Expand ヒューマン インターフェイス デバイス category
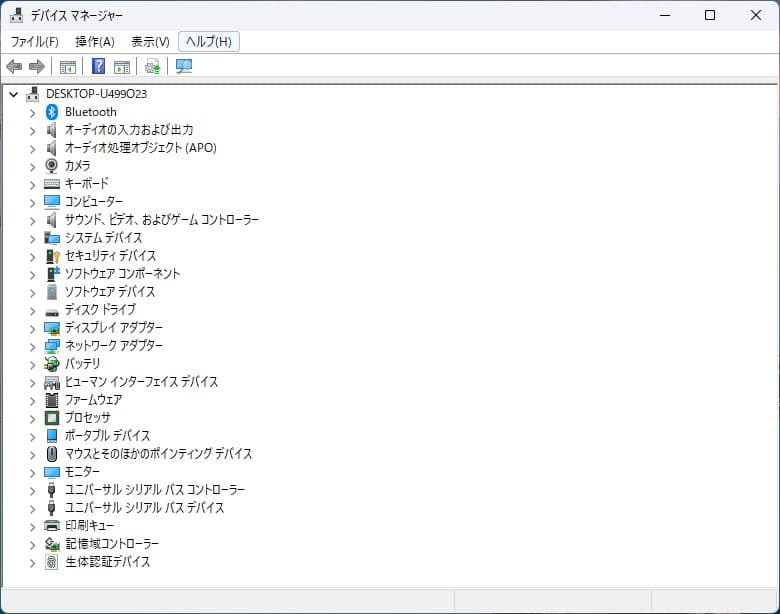The image size is (780, 614). click(32, 383)
